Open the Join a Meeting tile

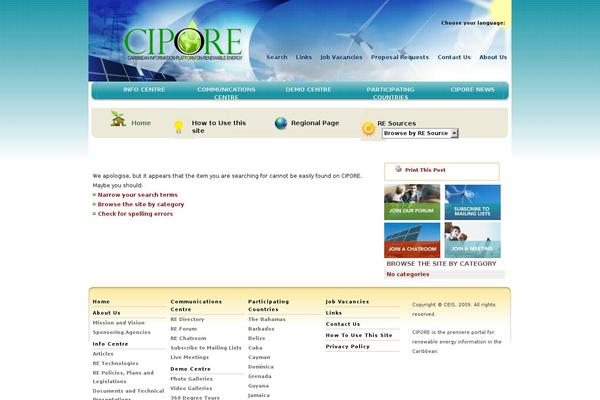[x=473, y=240]
